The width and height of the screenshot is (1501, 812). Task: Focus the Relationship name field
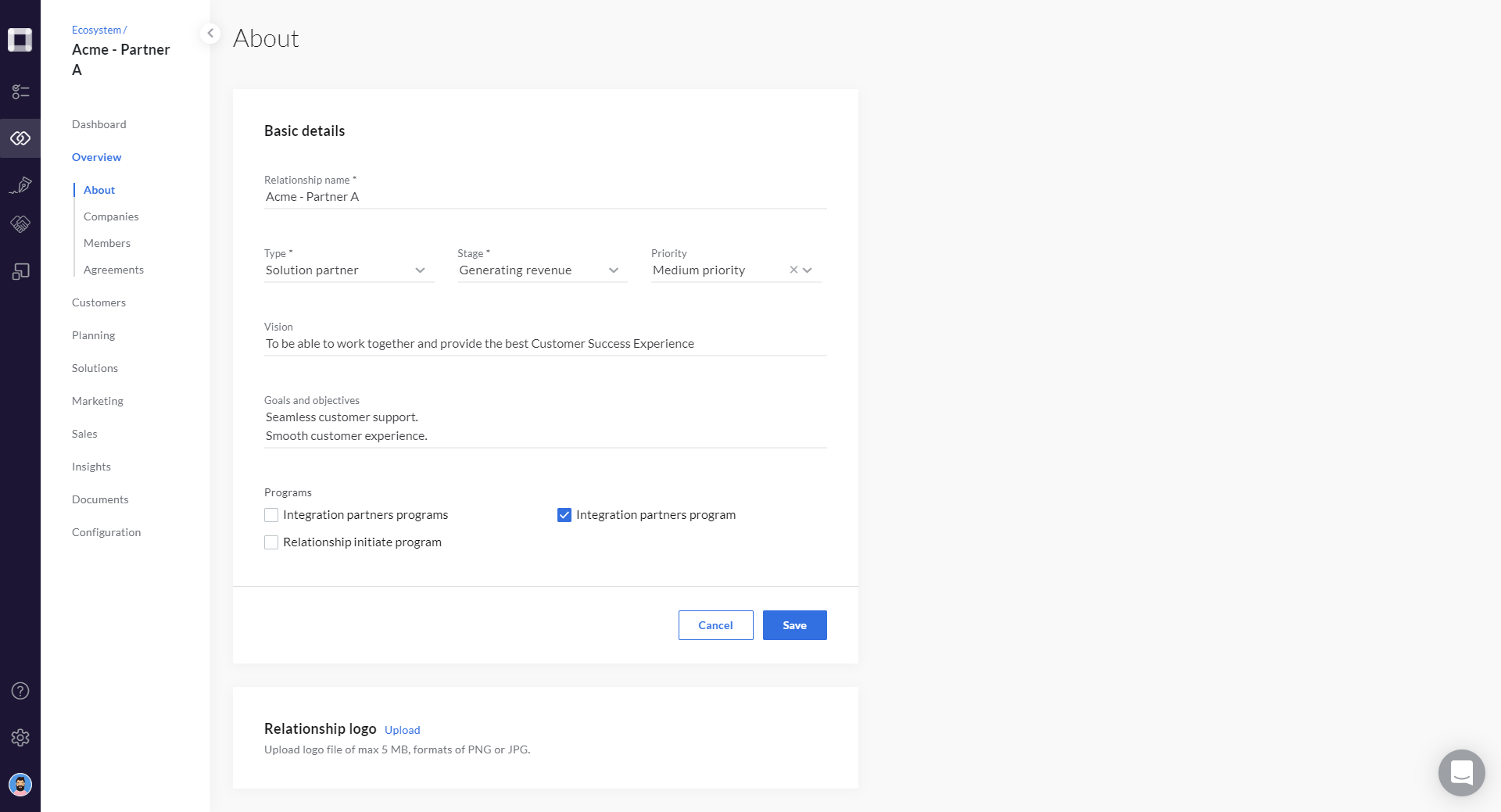[546, 197]
